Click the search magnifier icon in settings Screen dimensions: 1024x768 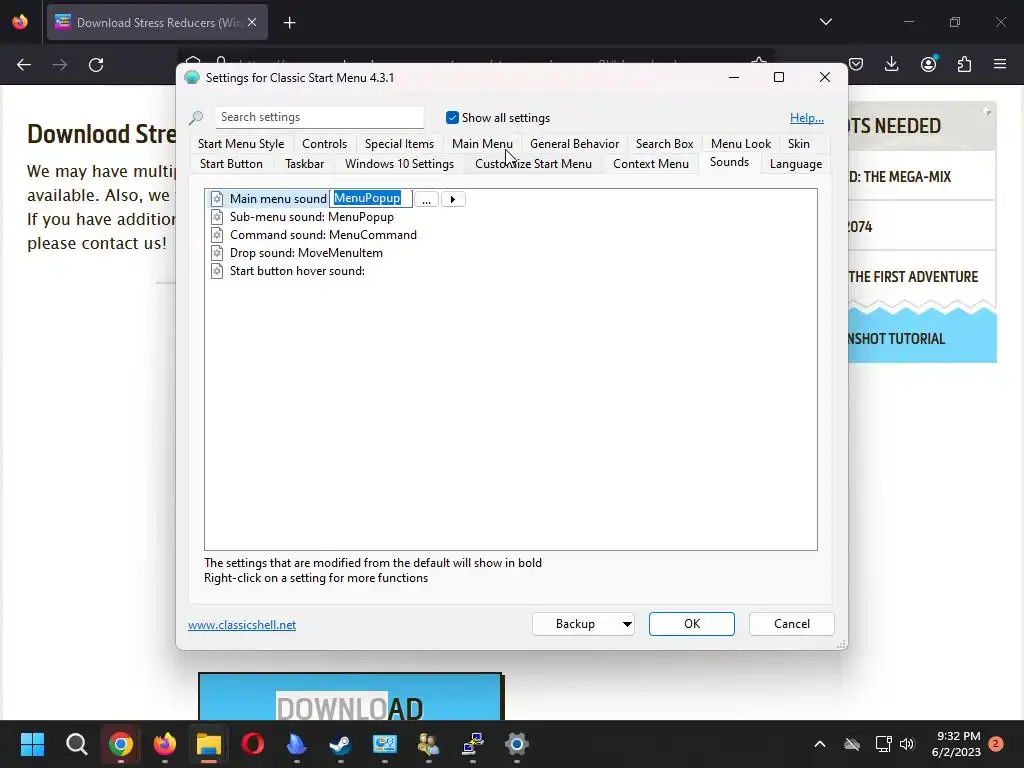tap(196, 118)
